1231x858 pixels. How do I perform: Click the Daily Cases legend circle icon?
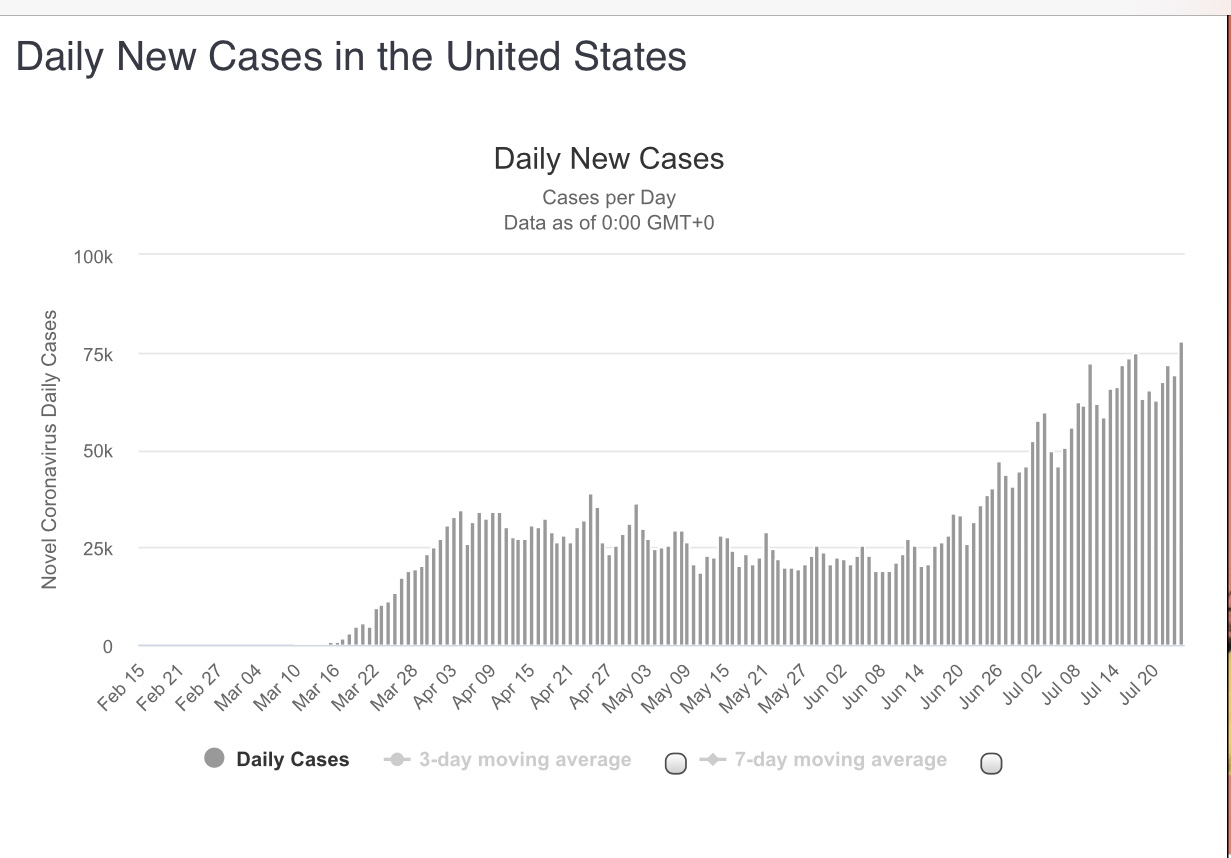(x=214, y=759)
